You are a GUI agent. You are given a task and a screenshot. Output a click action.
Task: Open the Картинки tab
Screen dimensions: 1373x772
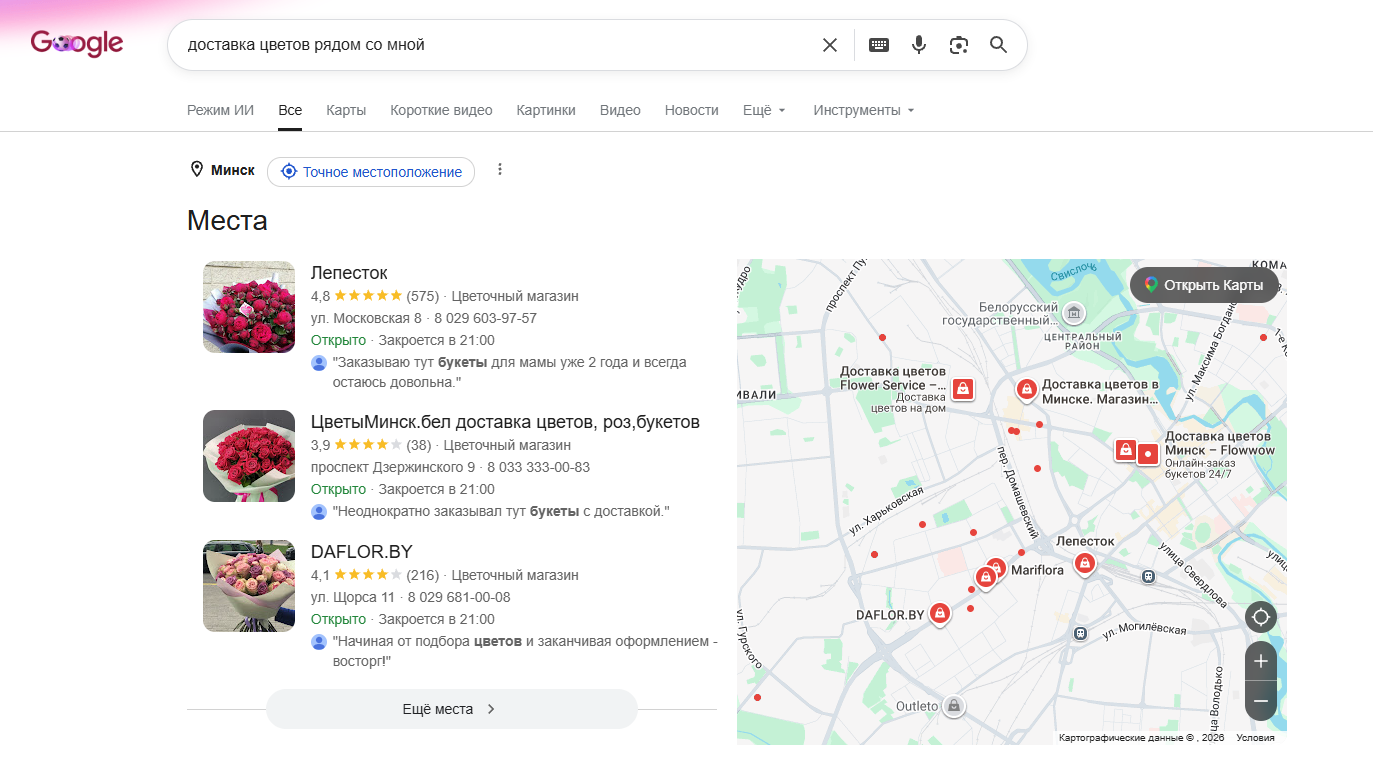[x=546, y=110]
